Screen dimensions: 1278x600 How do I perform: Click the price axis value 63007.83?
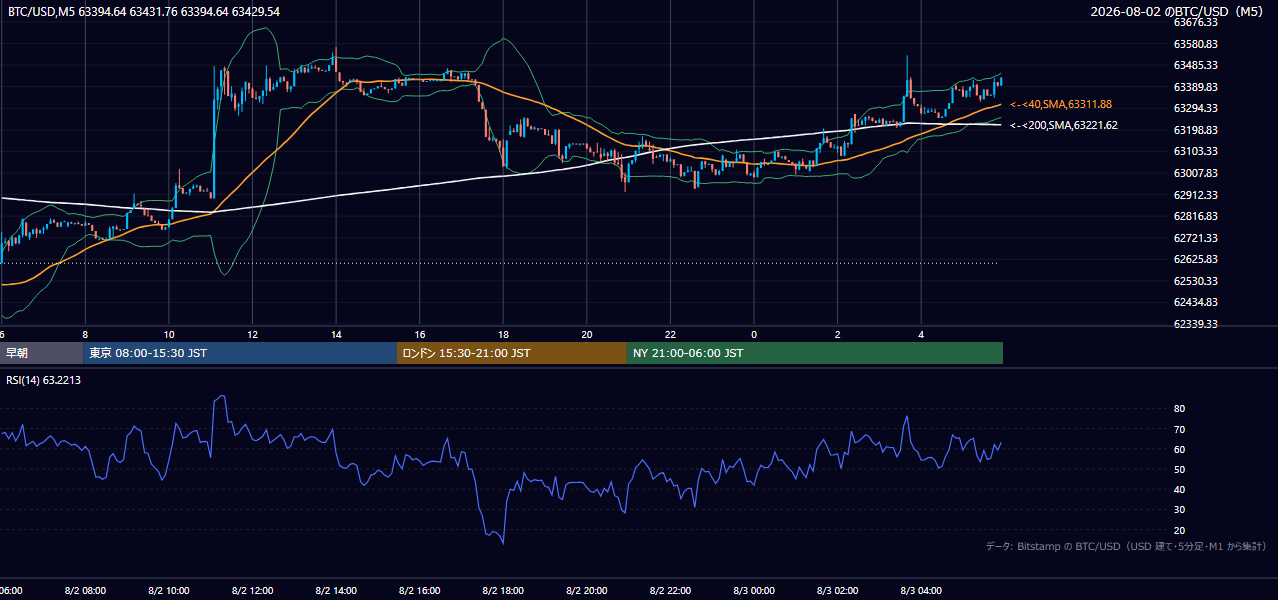pos(1195,173)
